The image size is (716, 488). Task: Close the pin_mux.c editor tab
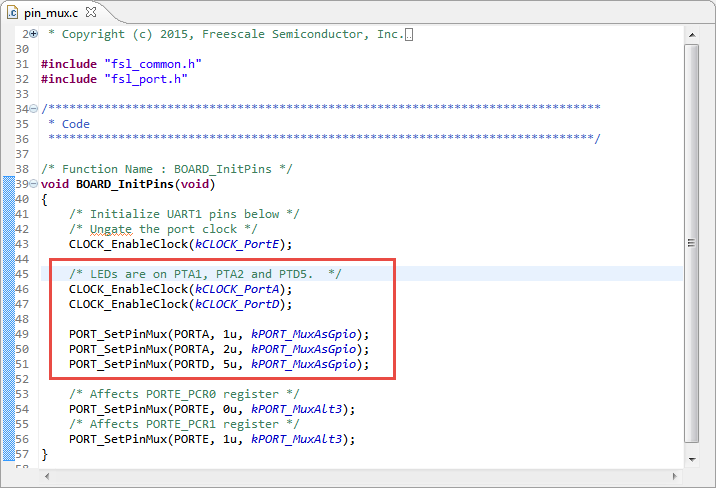click(x=91, y=13)
